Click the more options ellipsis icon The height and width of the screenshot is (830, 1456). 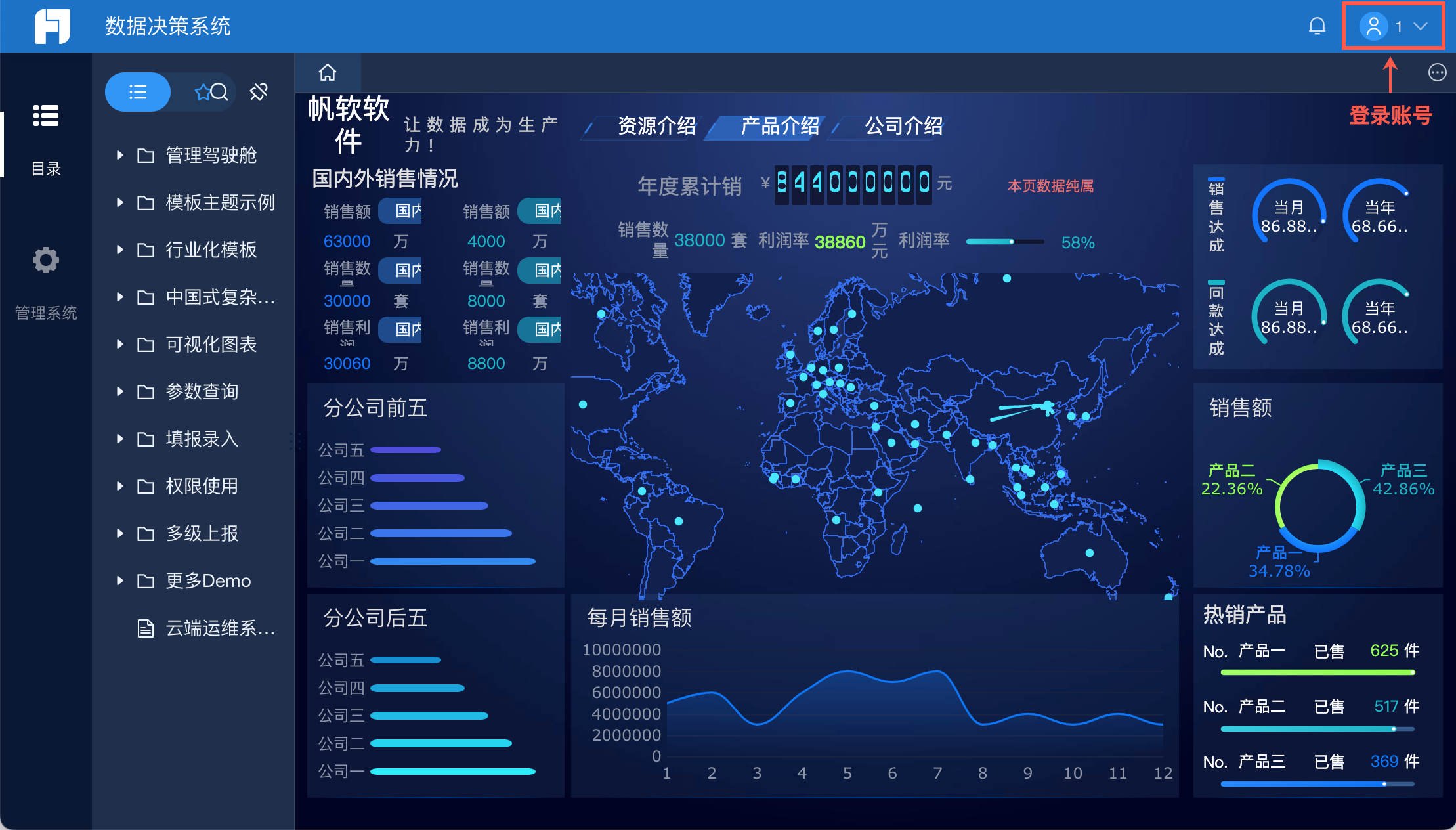click(1437, 72)
